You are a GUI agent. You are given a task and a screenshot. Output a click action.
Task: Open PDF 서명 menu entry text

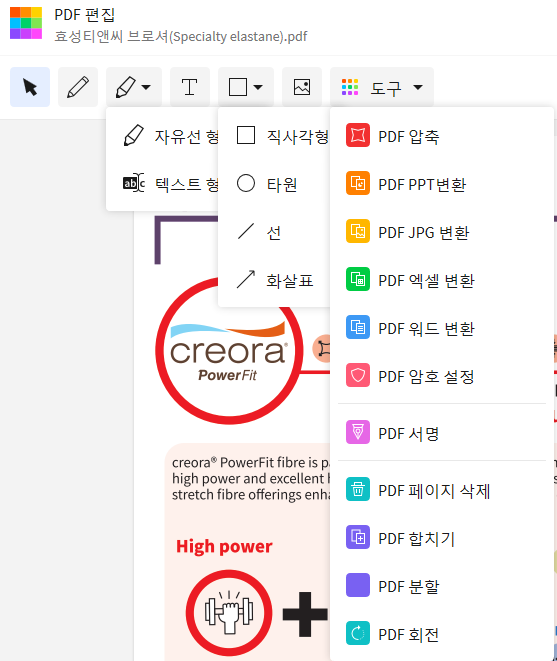409,434
